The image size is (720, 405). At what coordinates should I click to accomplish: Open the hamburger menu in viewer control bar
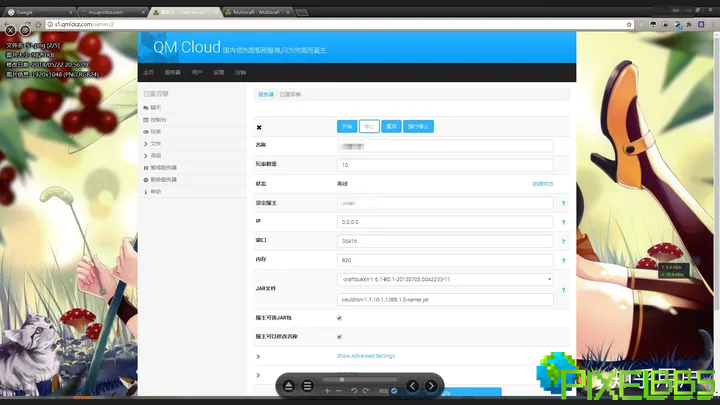(x=307, y=386)
